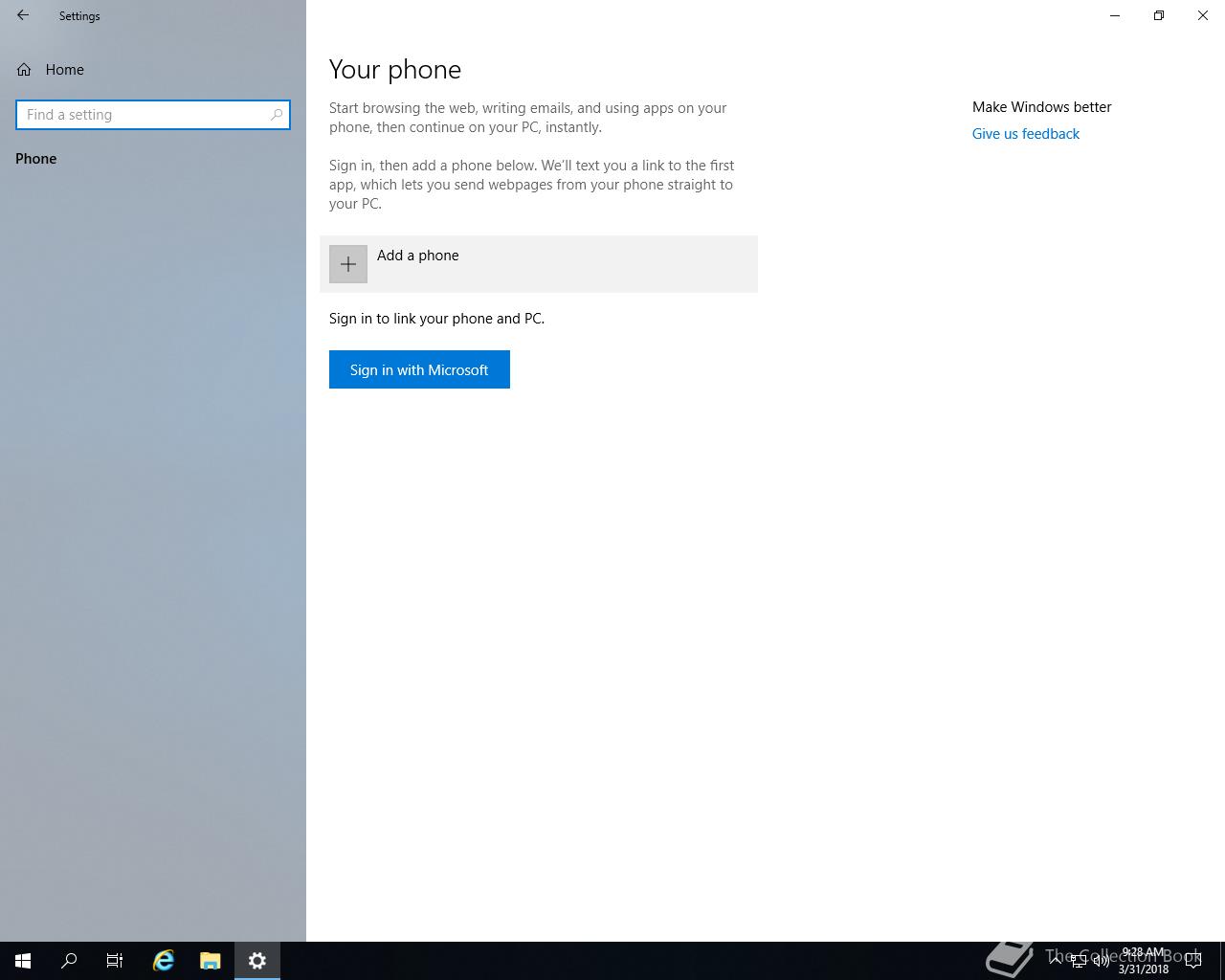Open File Explorer from taskbar

coord(211,961)
